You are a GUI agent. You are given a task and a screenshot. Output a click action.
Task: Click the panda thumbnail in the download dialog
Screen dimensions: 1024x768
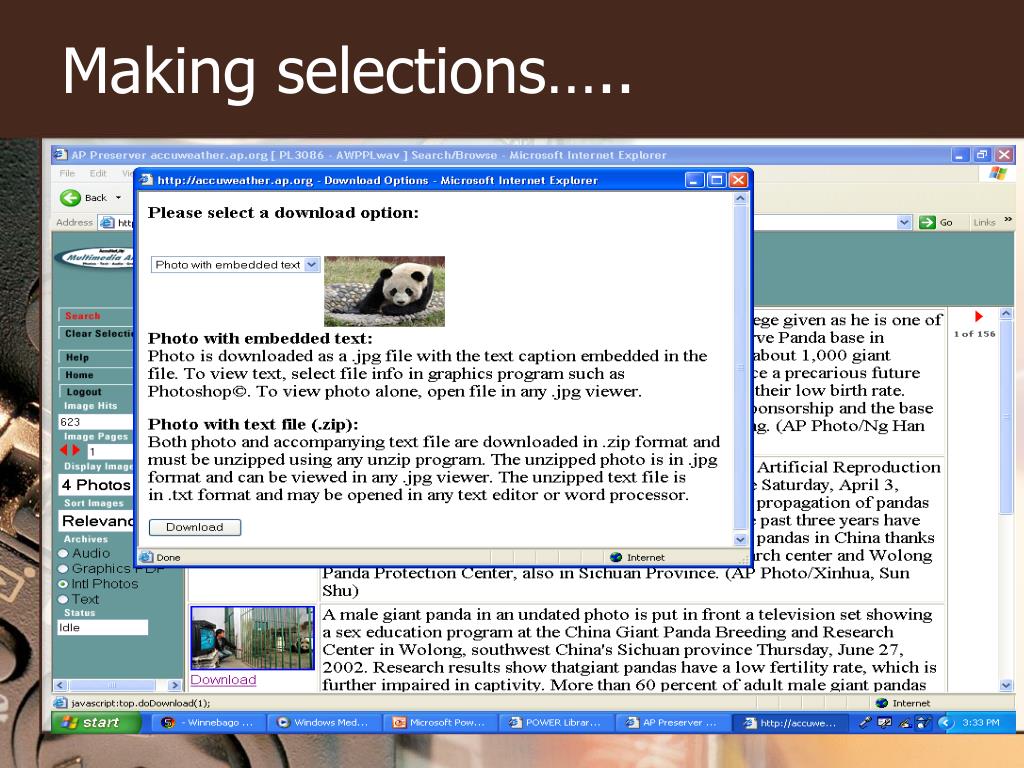[x=384, y=291]
